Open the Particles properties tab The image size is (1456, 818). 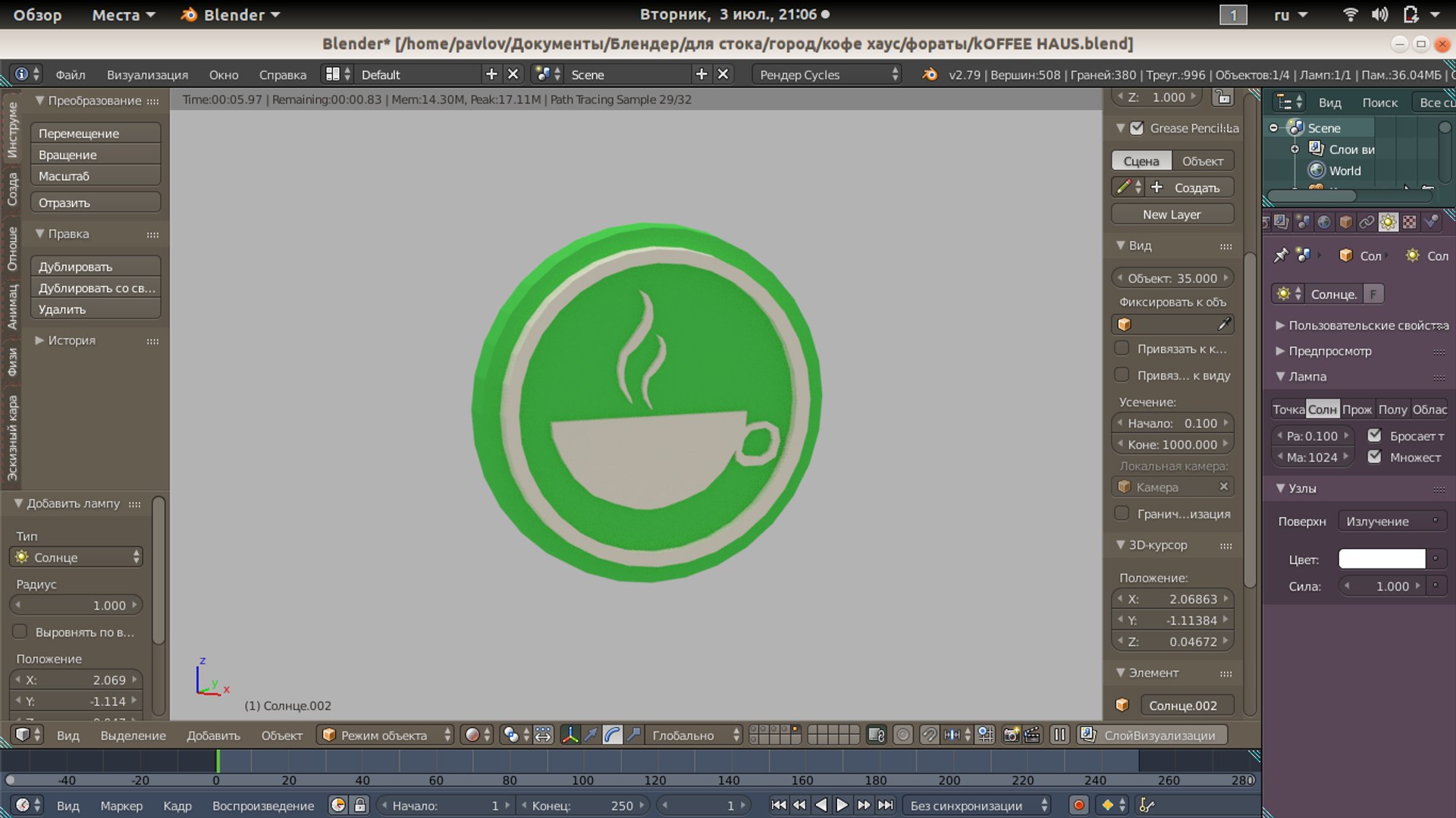click(1431, 222)
